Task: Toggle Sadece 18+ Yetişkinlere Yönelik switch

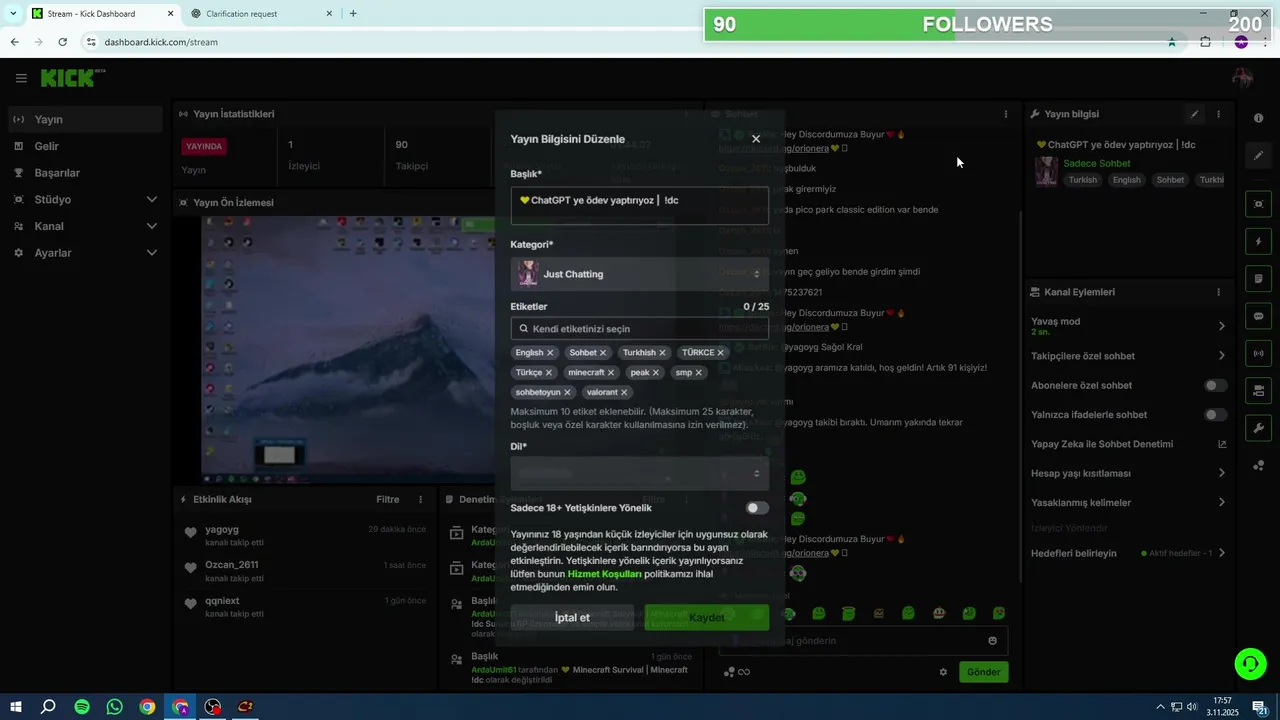Action: (757, 508)
